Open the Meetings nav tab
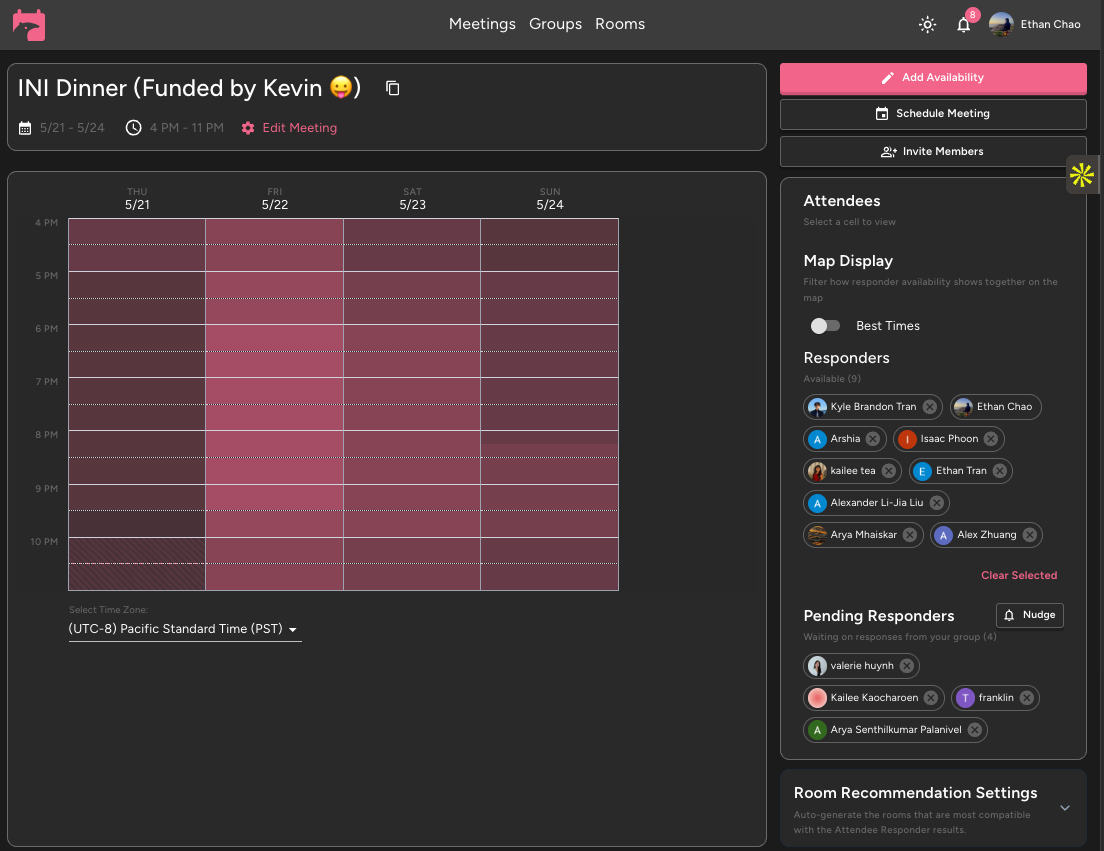 coord(482,24)
